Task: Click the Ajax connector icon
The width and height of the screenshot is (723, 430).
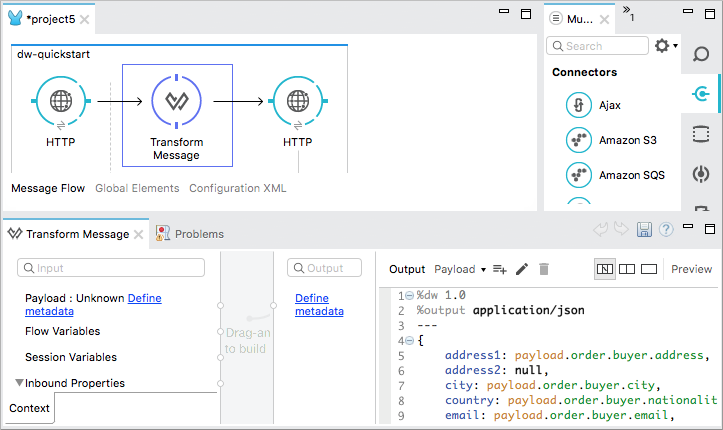Action: pyautogui.click(x=579, y=105)
